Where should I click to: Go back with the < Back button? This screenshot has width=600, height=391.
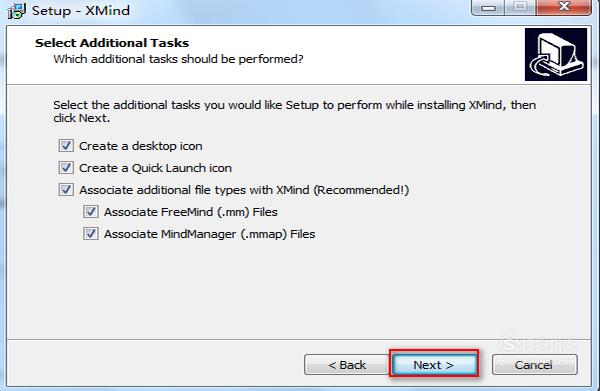(347, 365)
